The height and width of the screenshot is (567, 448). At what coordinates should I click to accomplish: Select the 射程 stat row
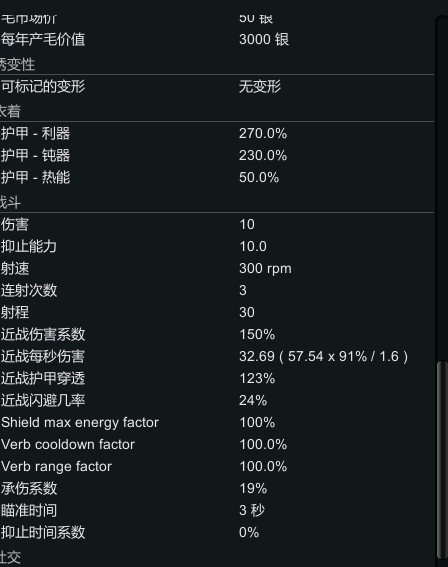click(x=217, y=312)
